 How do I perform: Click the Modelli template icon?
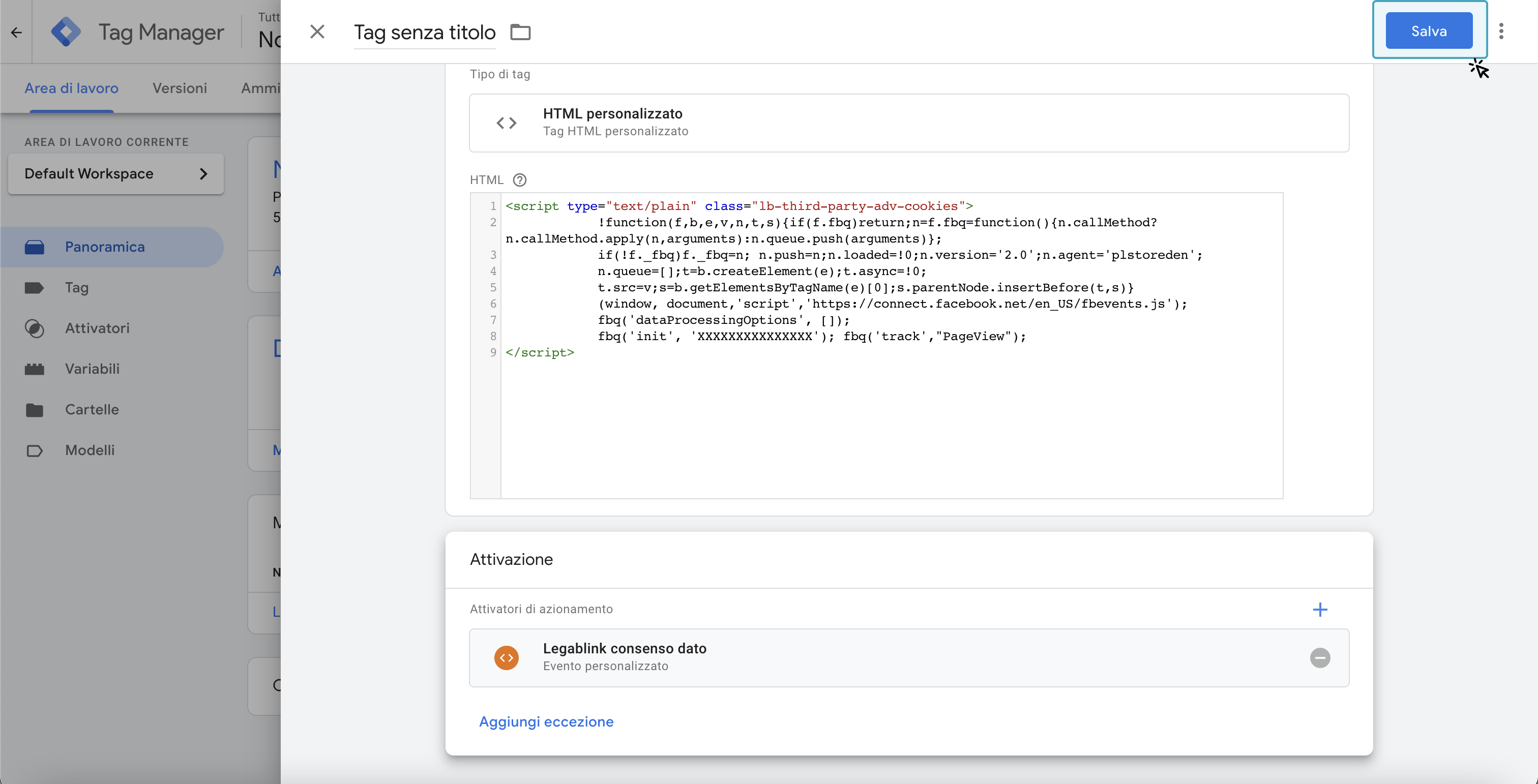coord(35,450)
